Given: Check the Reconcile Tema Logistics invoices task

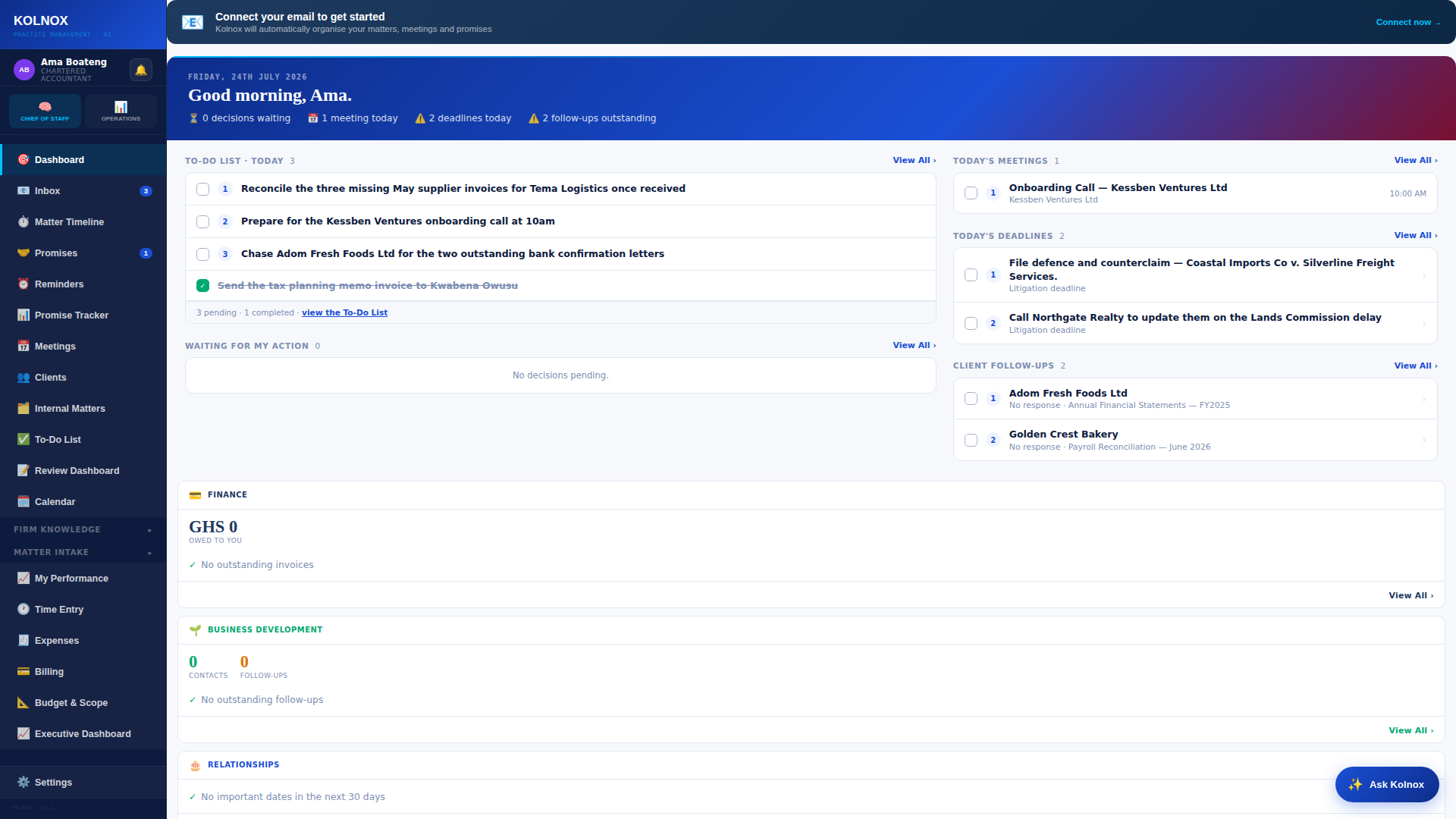Looking at the screenshot, I should pos(202,189).
